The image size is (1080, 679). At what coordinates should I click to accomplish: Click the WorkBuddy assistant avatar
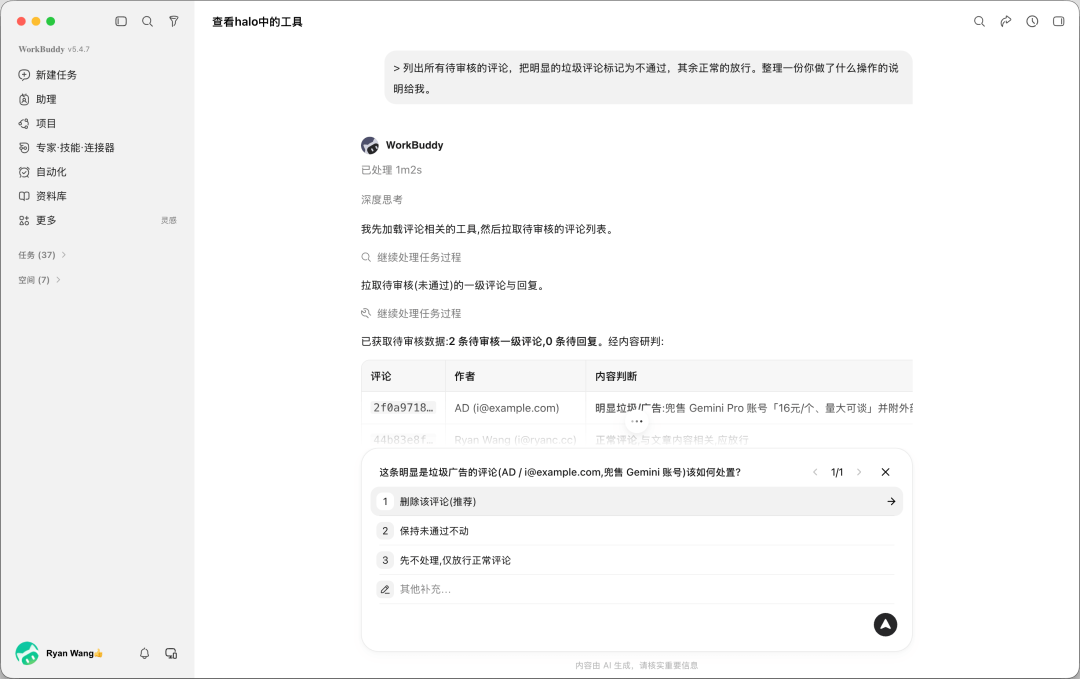[370, 145]
